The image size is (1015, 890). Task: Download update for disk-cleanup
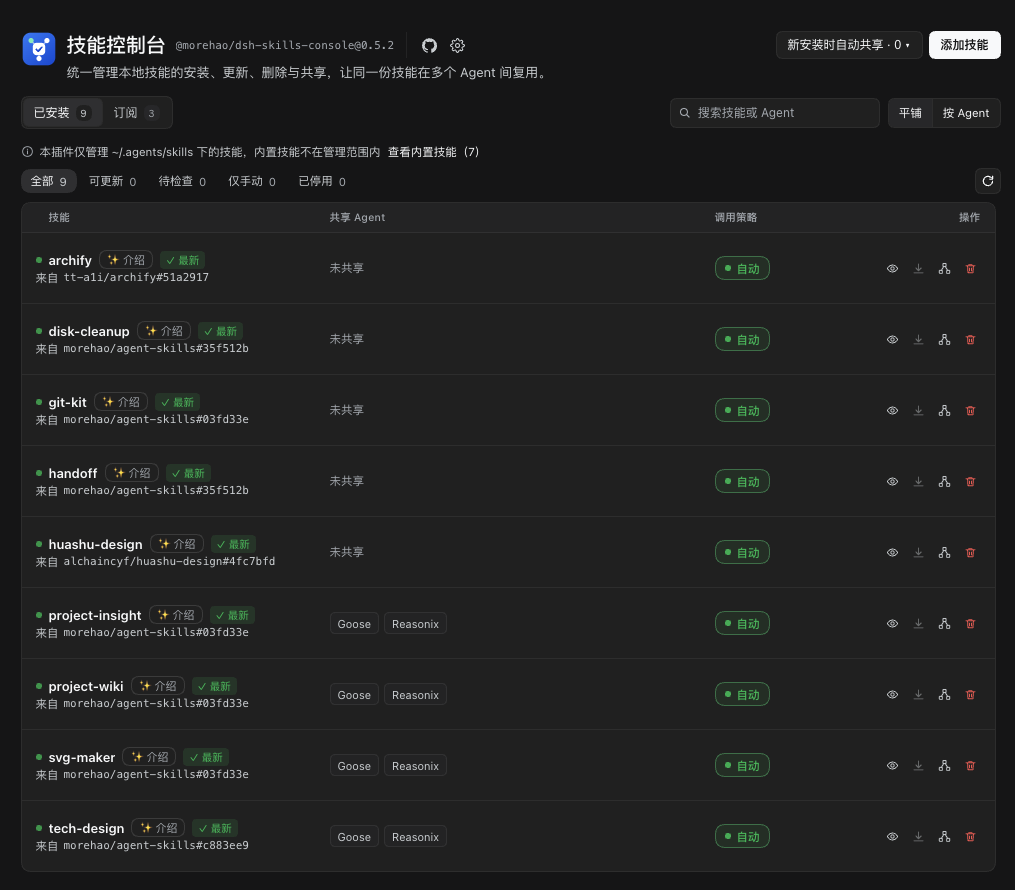pyautogui.click(x=918, y=339)
